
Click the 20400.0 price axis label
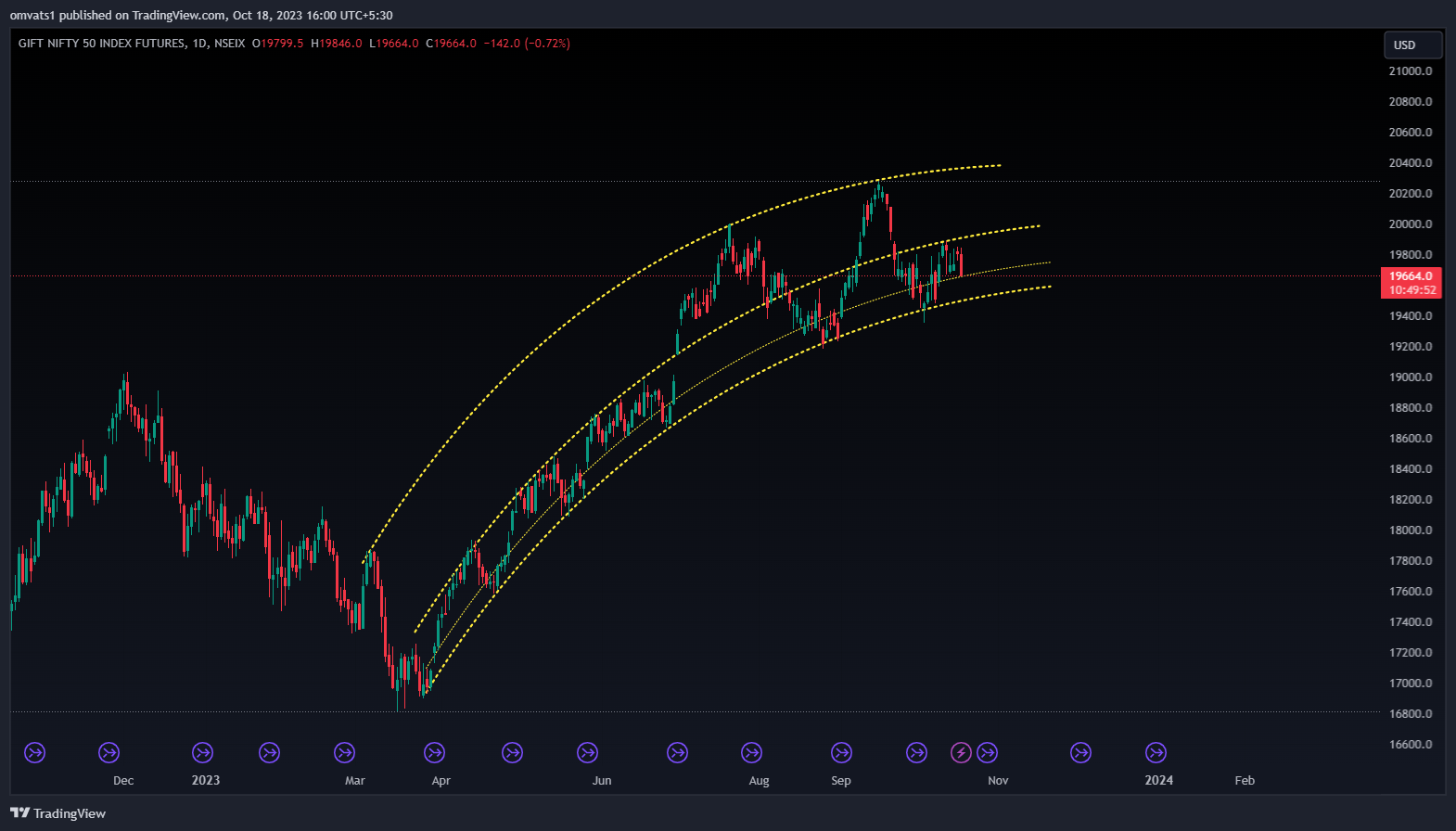1411,163
